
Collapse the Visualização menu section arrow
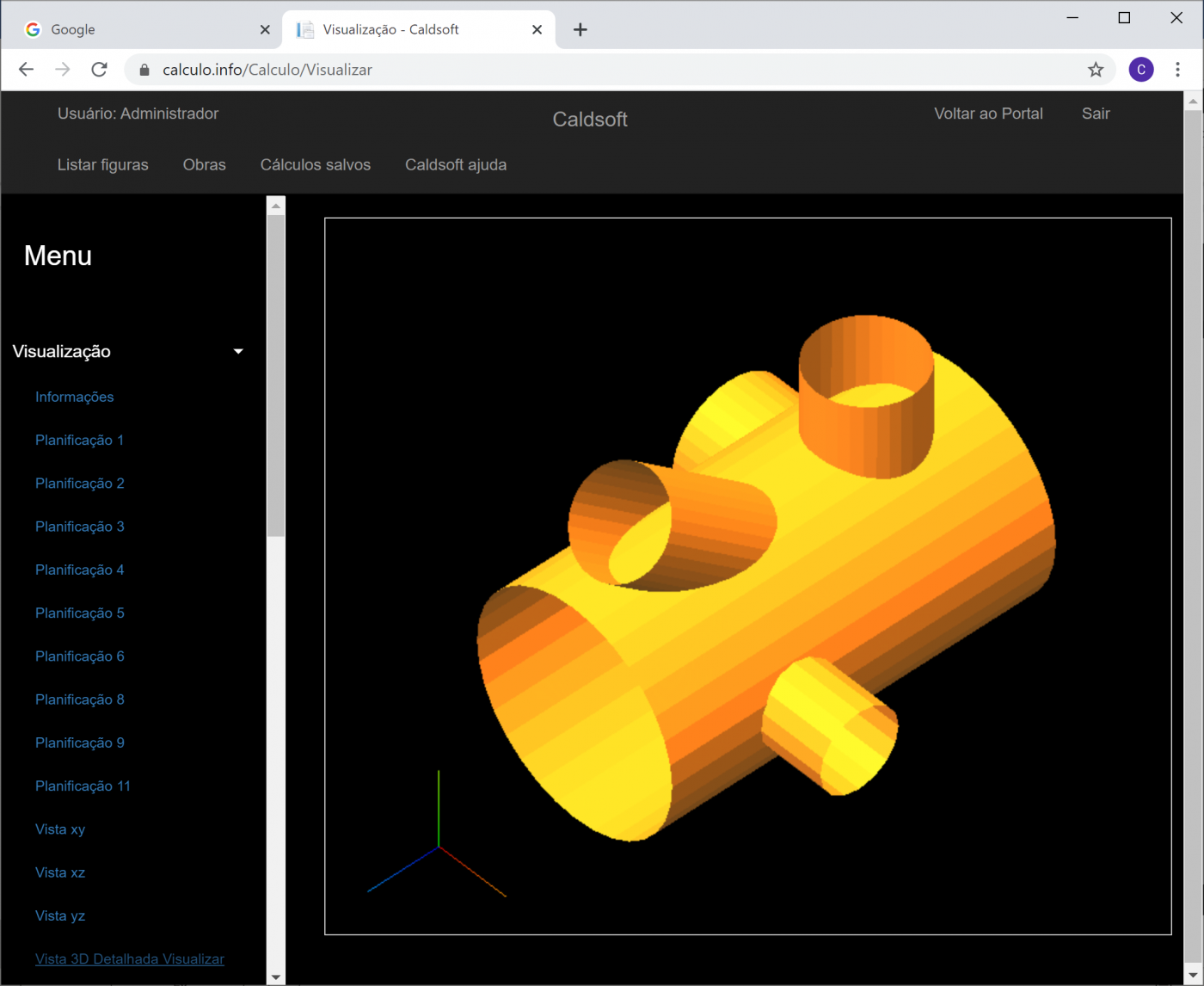[238, 351]
